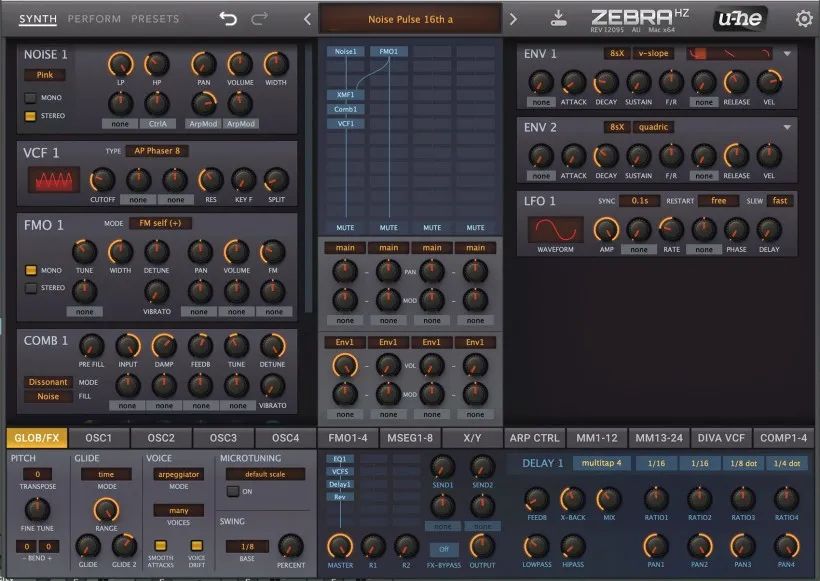
Task: Select the Delay1 effect in FX grid
Action: tap(340, 484)
